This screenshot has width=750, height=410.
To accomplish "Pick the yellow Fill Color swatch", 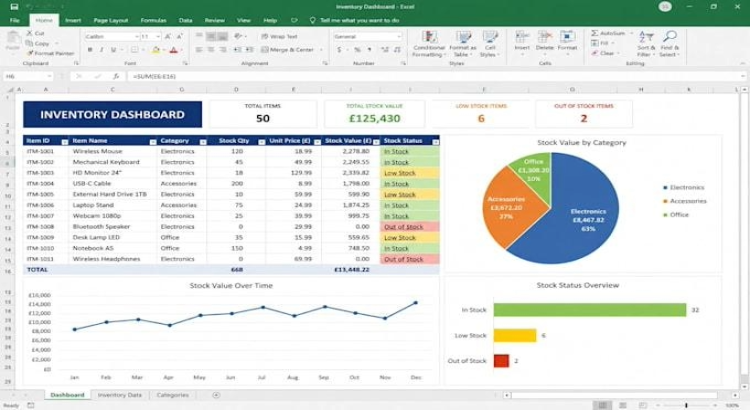I will click(x=155, y=50).
